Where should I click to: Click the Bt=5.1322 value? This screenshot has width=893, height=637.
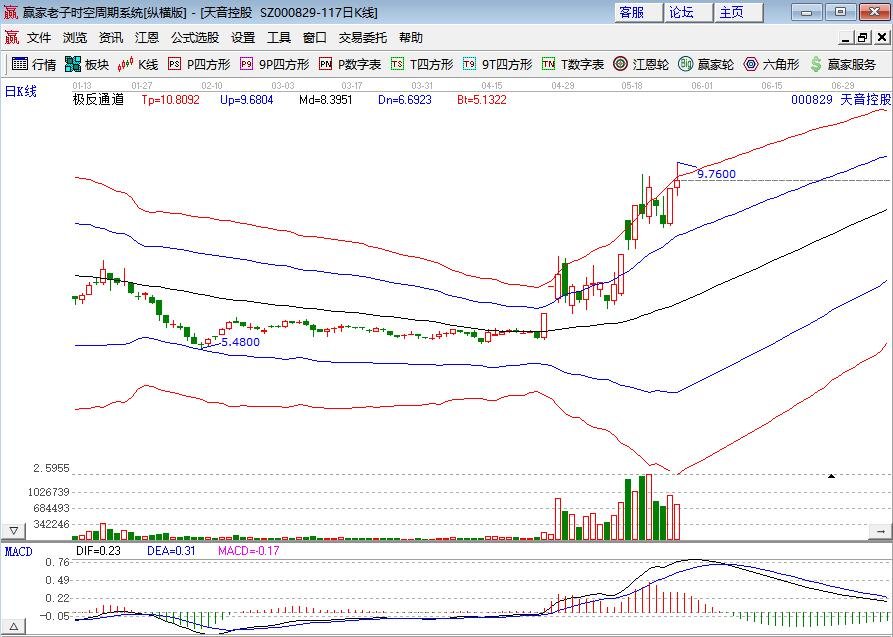coord(482,100)
